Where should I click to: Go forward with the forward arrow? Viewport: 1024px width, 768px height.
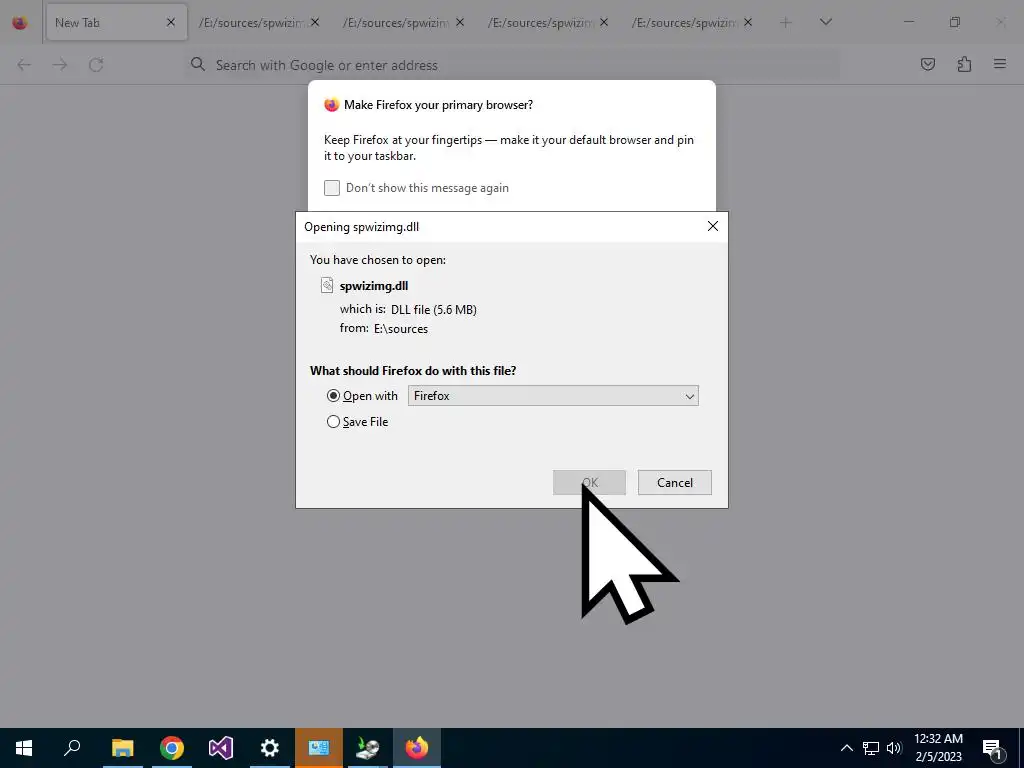tap(60, 65)
